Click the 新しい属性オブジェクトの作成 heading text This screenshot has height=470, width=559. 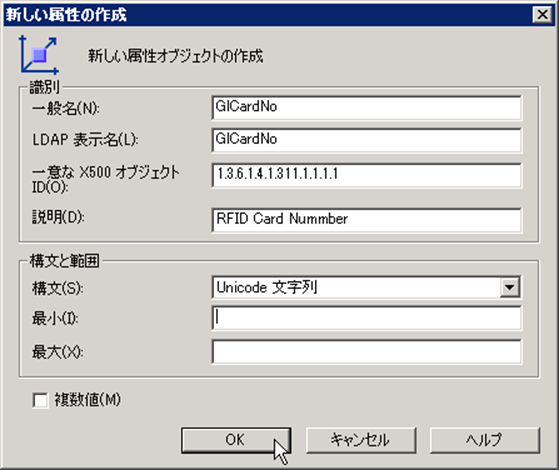[x=175, y=56]
